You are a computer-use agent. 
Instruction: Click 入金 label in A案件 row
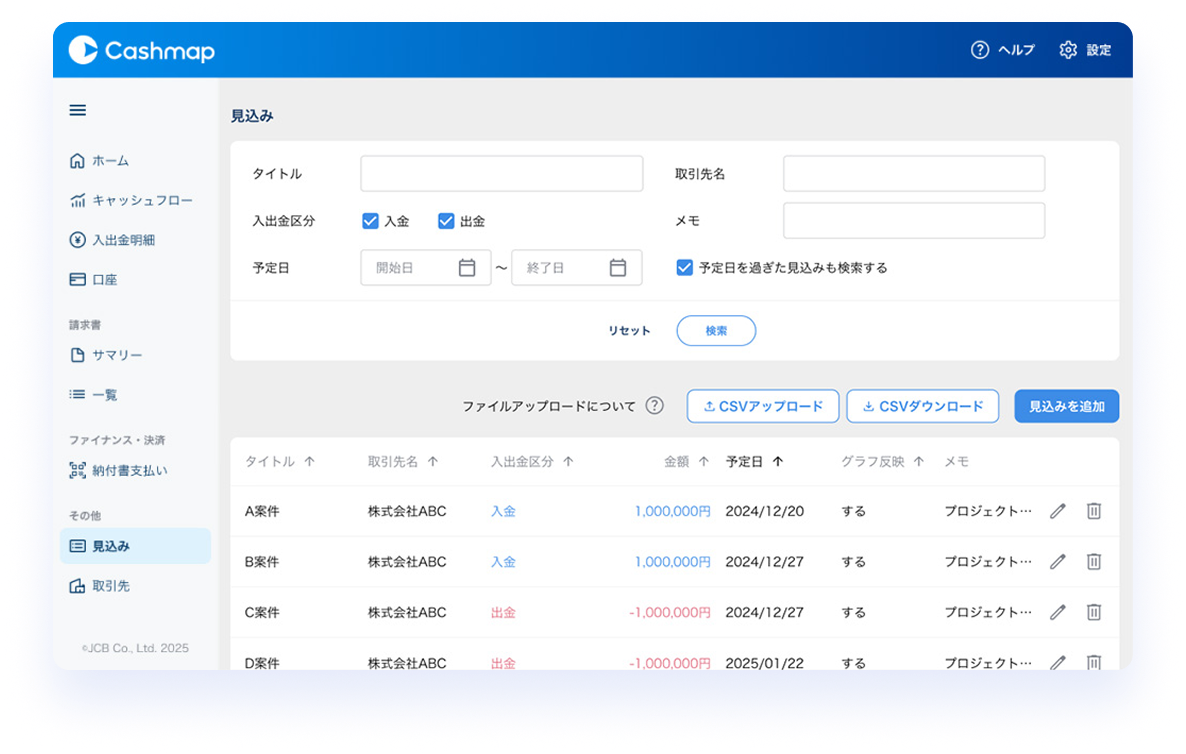pyautogui.click(x=503, y=511)
